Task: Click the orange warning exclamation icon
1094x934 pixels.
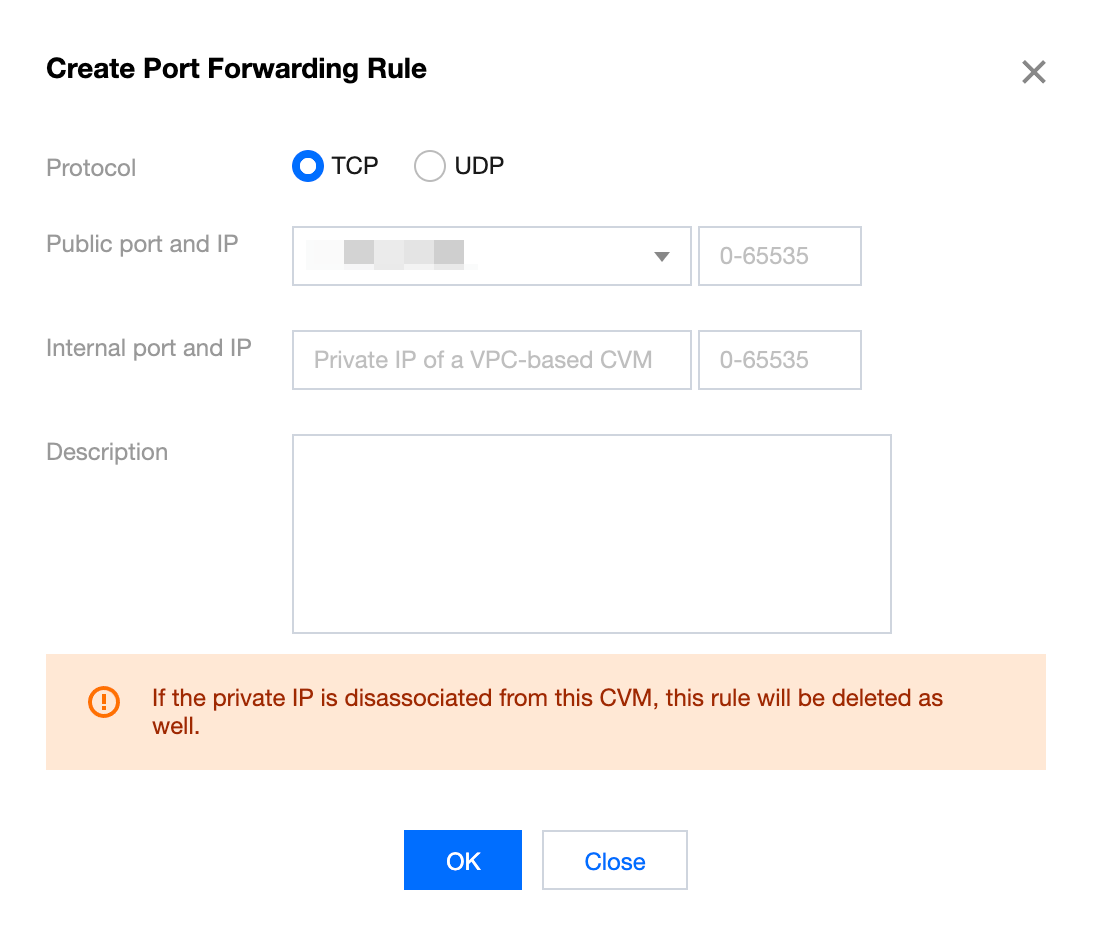Action: 104,702
